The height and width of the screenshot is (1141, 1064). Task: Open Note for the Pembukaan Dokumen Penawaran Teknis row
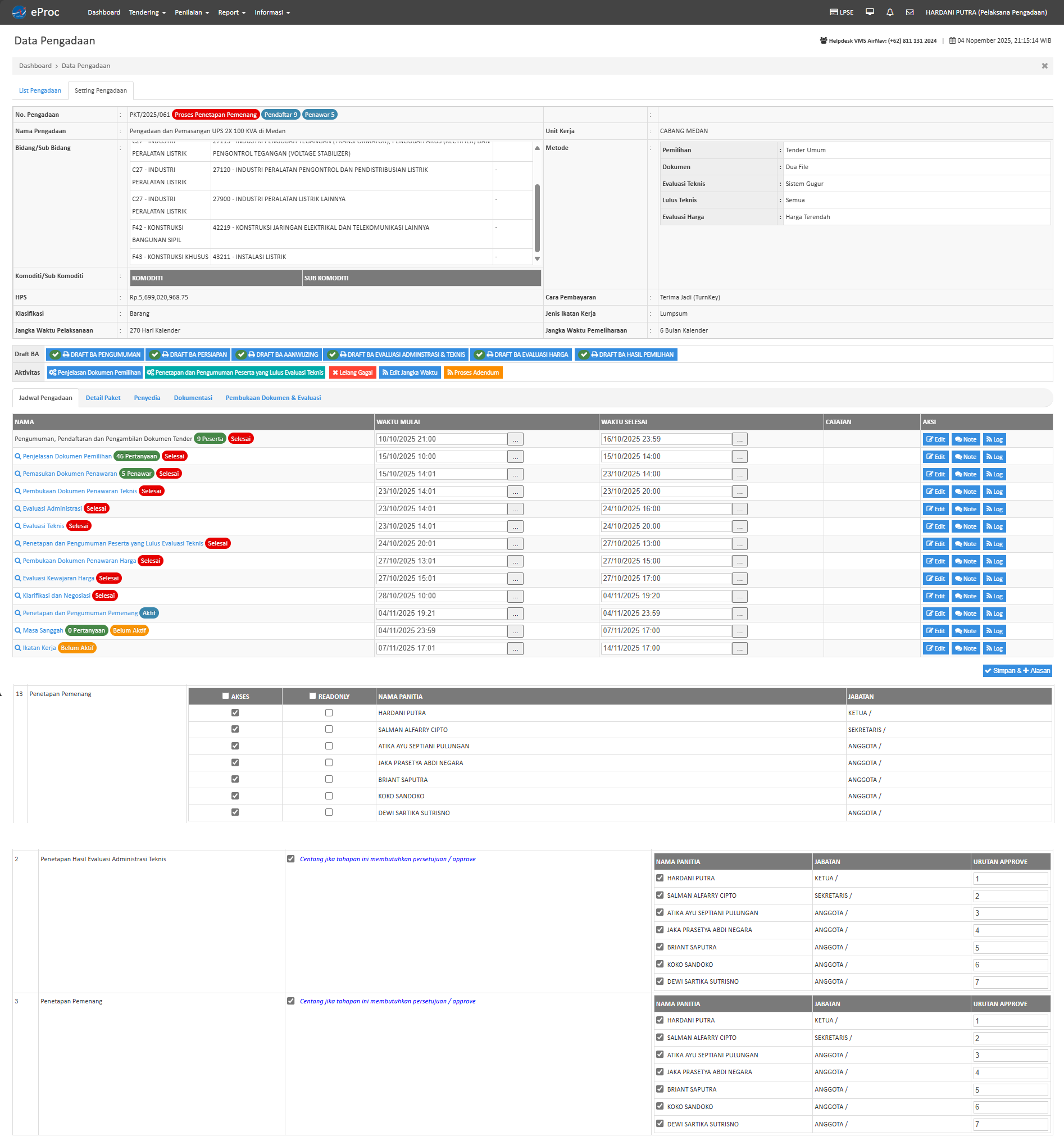point(965,492)
